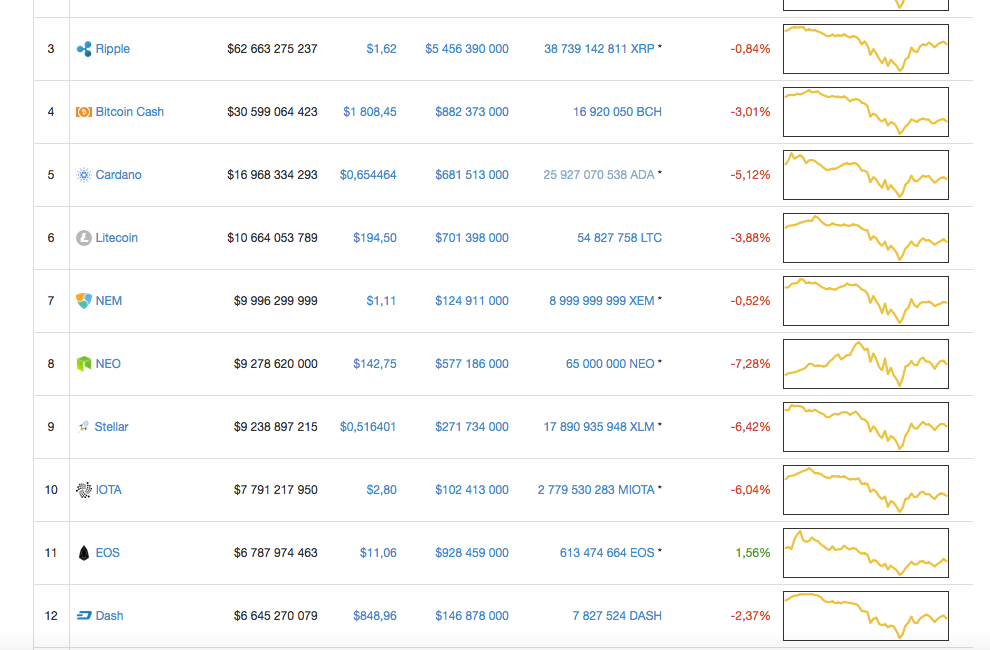The width and height of the screenshot is (990, 650).
Task: Open the NEO name link
Action: (108, 364)
